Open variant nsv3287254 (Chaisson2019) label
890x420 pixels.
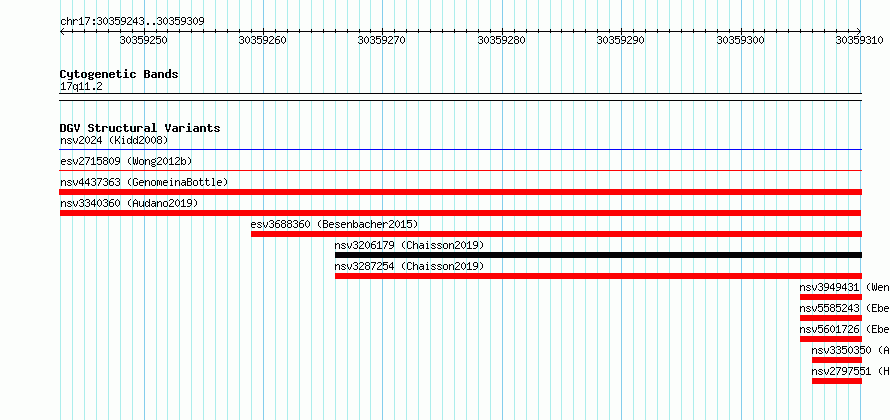pos(409,266)
